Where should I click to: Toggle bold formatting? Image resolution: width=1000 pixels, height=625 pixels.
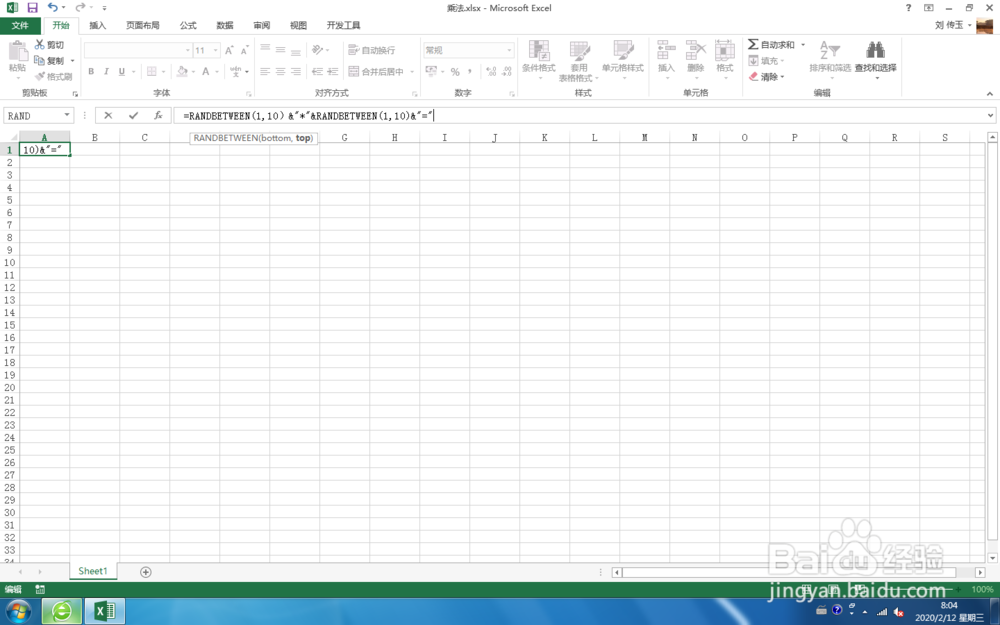pos(91,71)
